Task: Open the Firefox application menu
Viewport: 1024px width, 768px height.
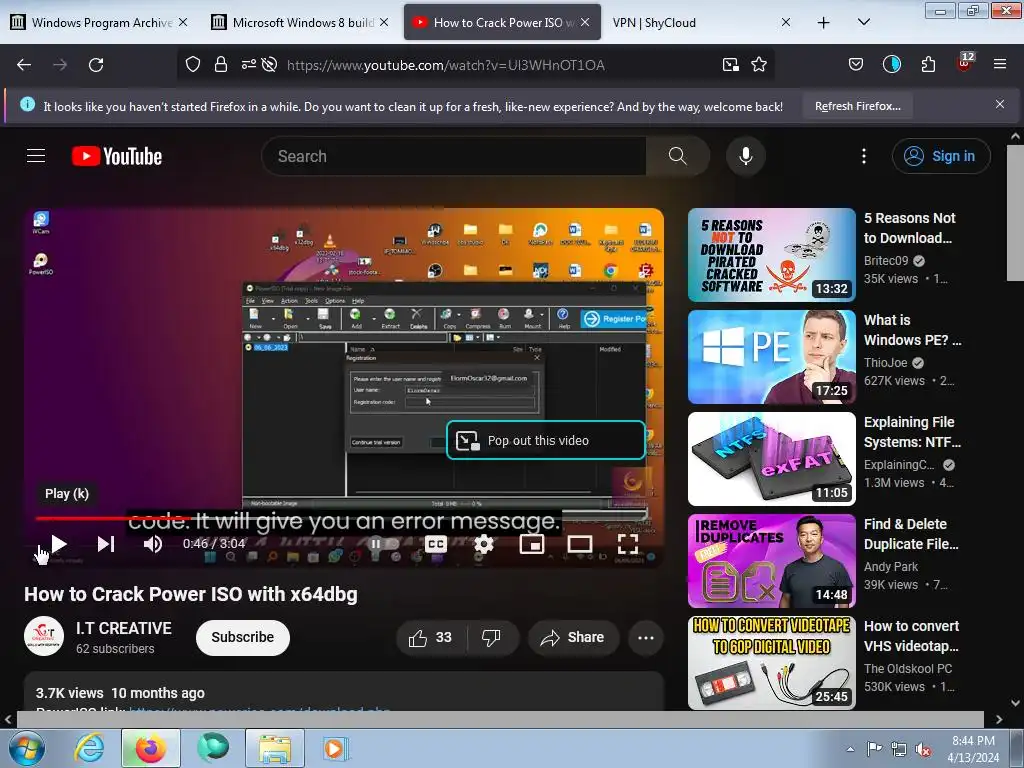Action: point(999,64)
